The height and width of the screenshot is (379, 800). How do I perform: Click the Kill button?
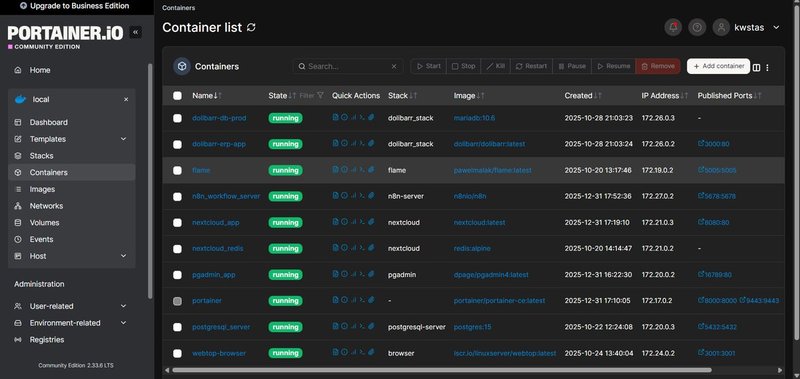(x=495, y=66)
